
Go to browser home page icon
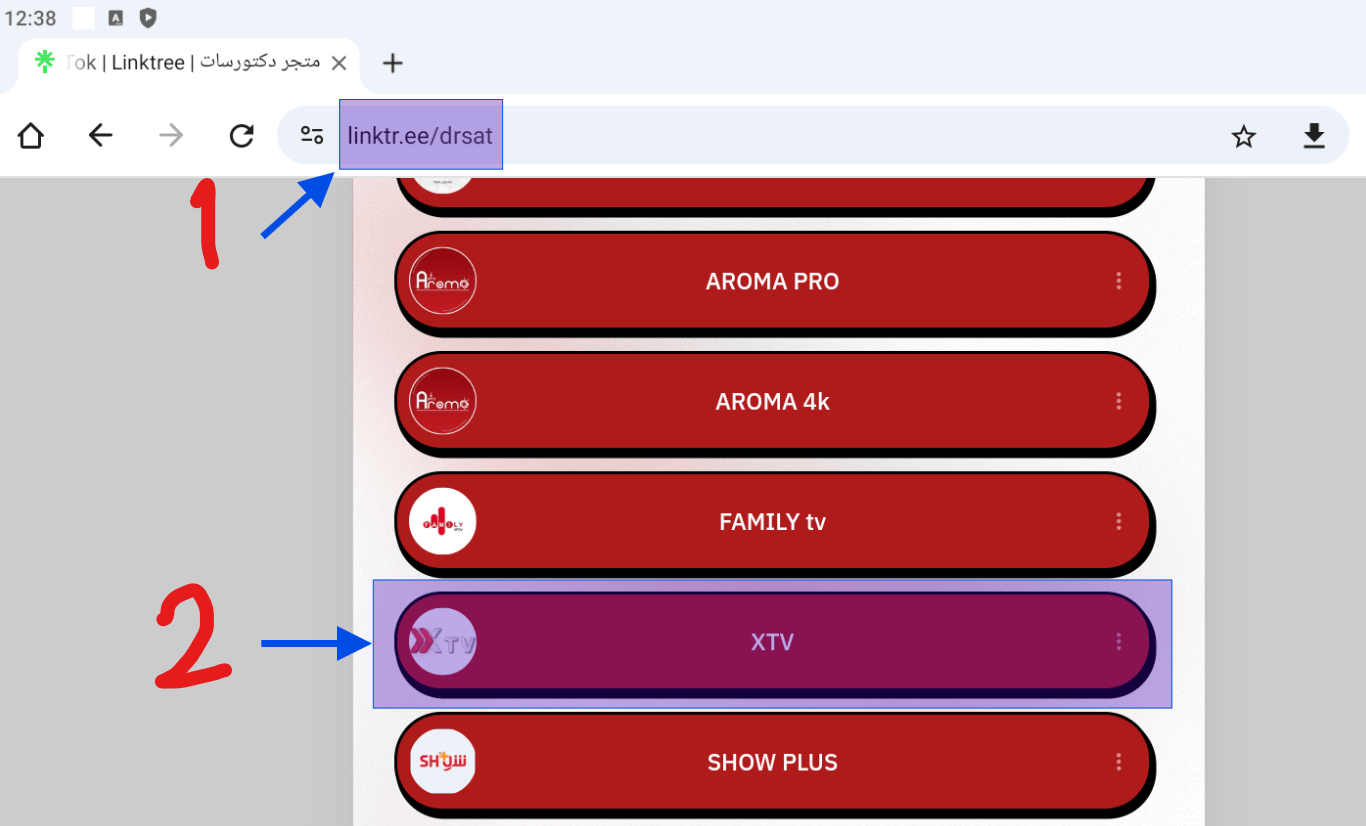click(x=31, y=136)
